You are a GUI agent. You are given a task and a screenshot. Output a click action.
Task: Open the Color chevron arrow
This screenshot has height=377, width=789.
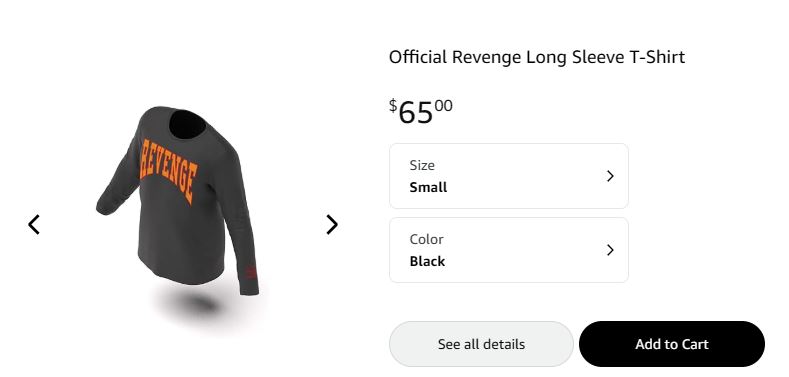tap(610, 250)
